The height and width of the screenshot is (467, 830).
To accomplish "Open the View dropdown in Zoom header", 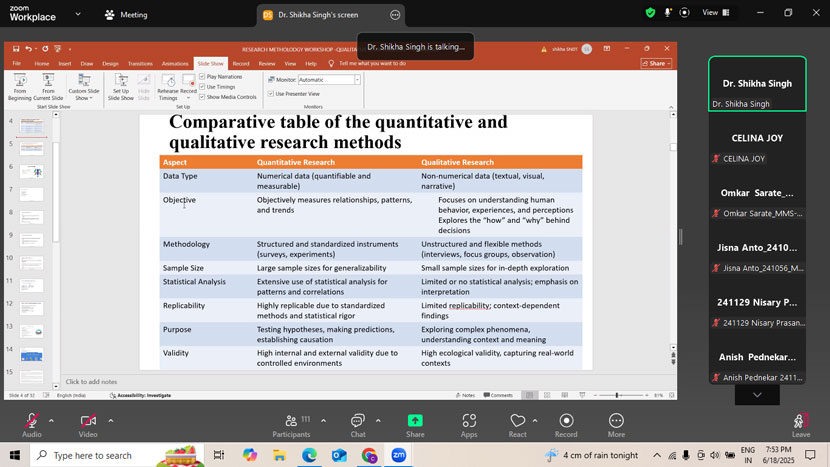I will point(715,13).
